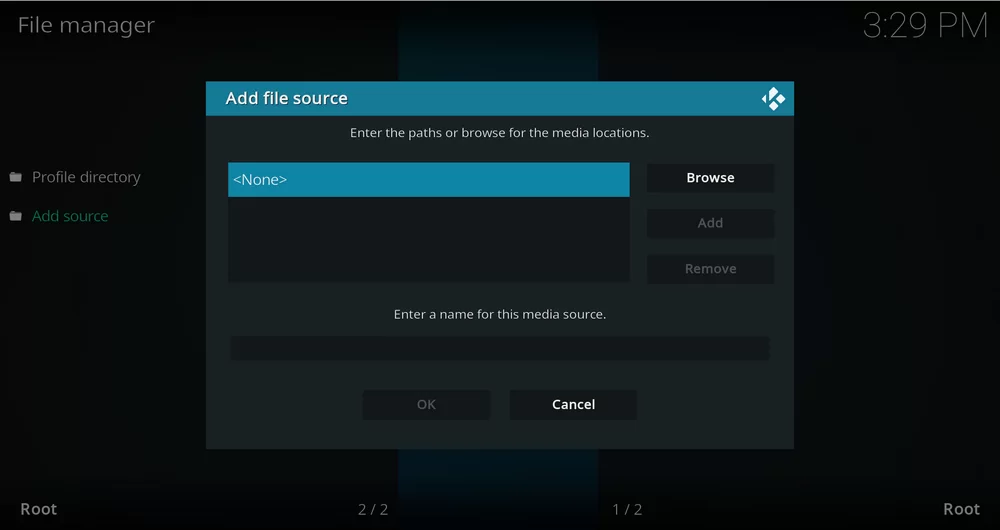Click the folder icon beside Profile directory
This screenshot has height=530, width=1000.
(16, 177)
